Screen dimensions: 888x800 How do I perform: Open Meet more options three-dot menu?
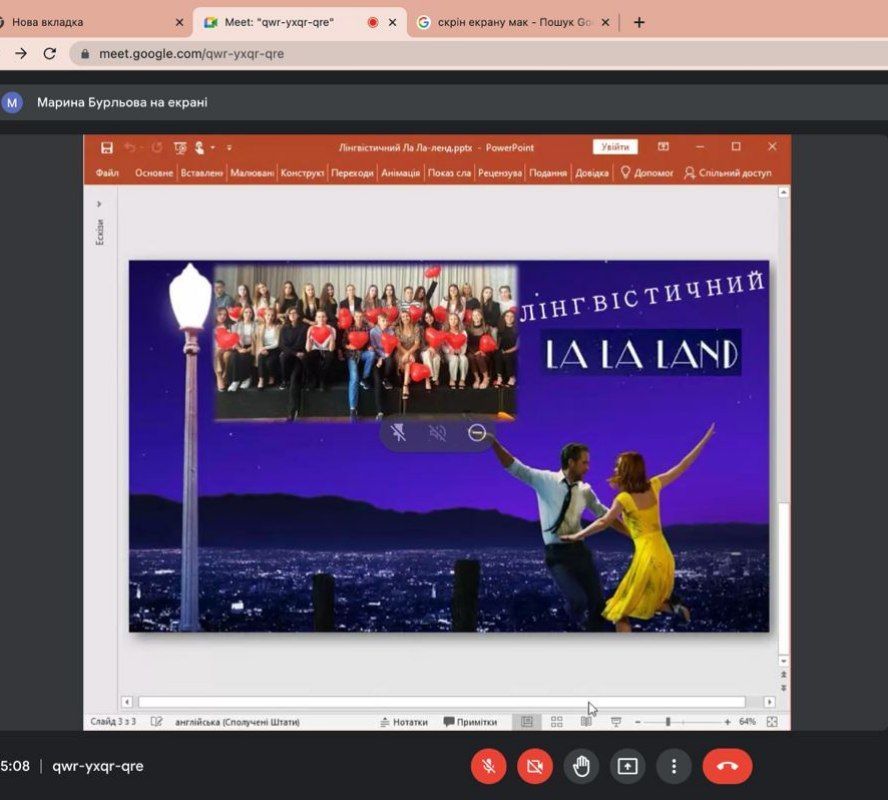tap(673, 766)
